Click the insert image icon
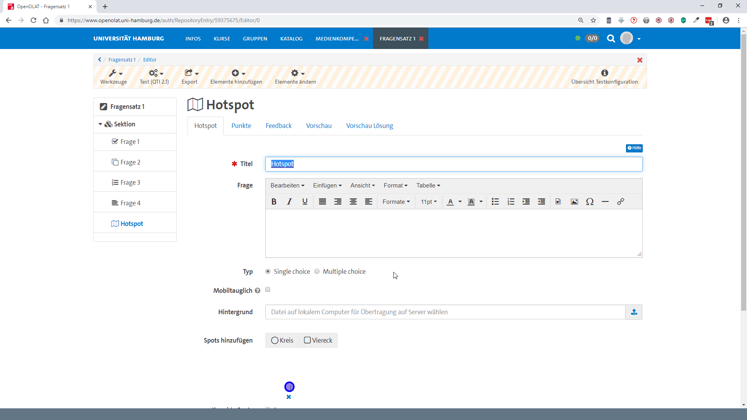Viewport: 747px width, 420px height. (x=574, y=202)
